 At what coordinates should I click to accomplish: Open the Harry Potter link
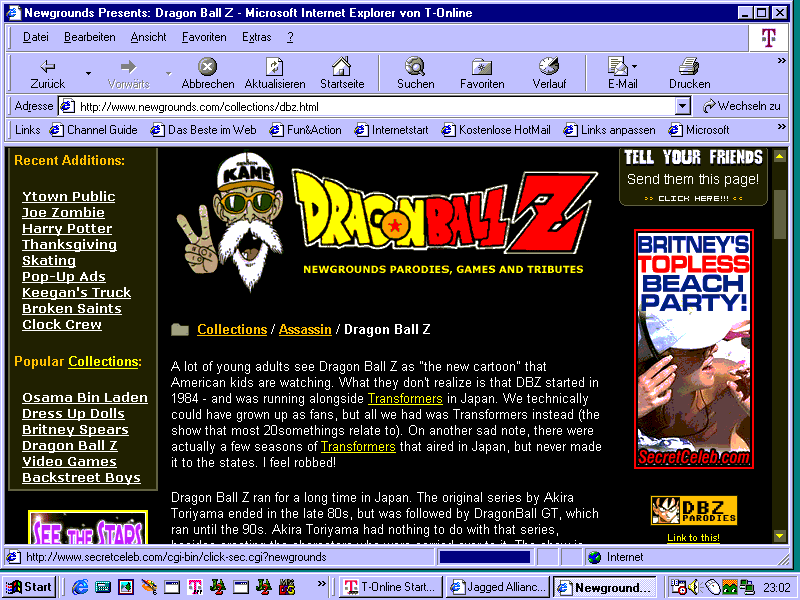coord(67,229)
